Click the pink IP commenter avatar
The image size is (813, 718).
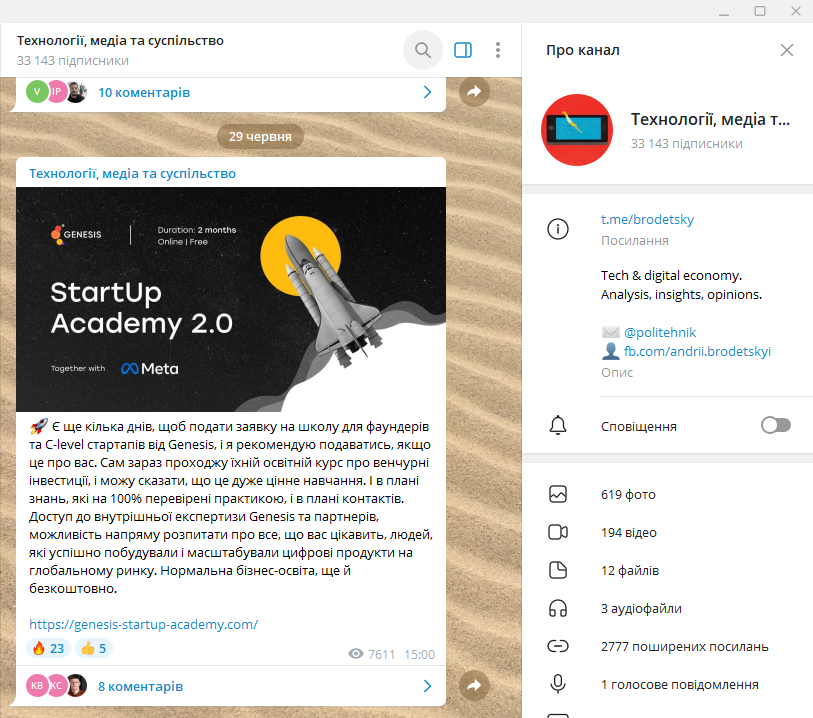(x=56, y=92)
